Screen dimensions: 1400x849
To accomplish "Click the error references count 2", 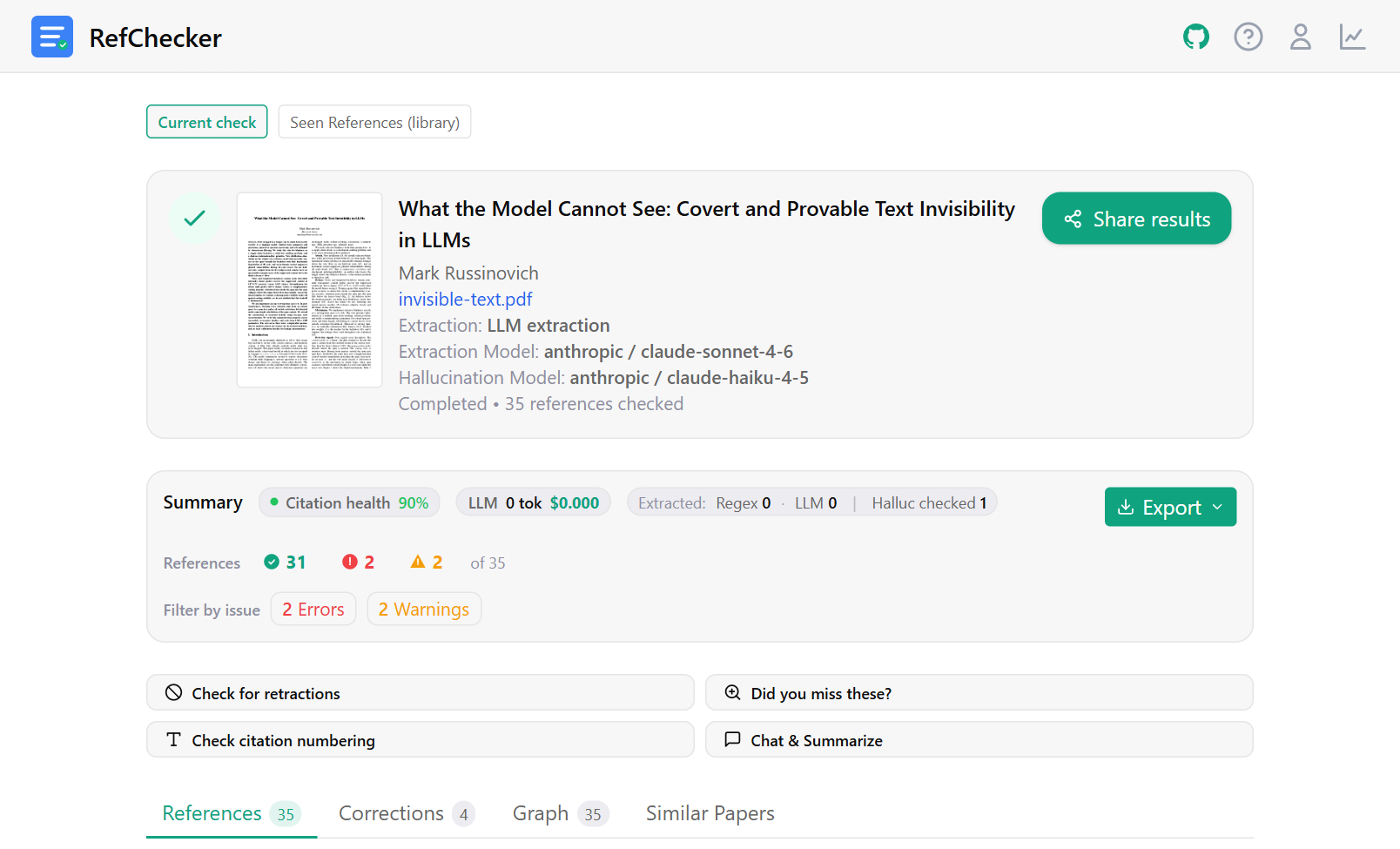I will coord(359,563).
